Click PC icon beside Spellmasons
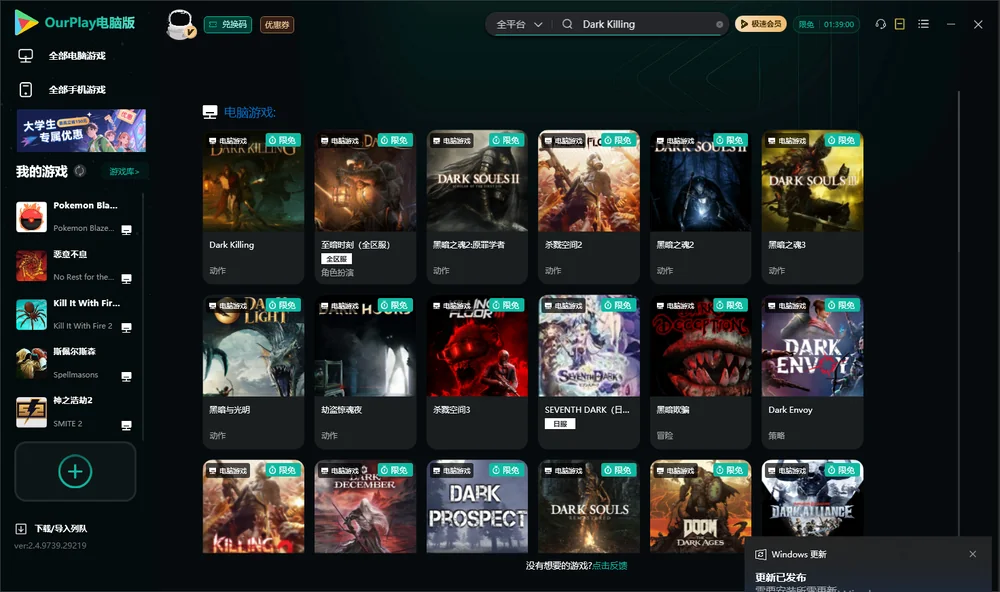 126,376
